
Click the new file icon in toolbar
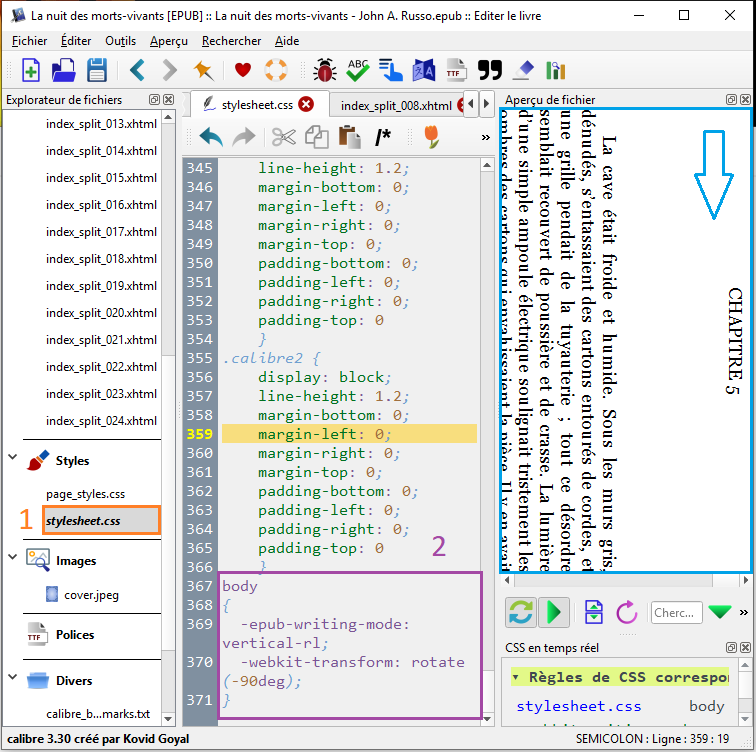[x=31, y=70]
